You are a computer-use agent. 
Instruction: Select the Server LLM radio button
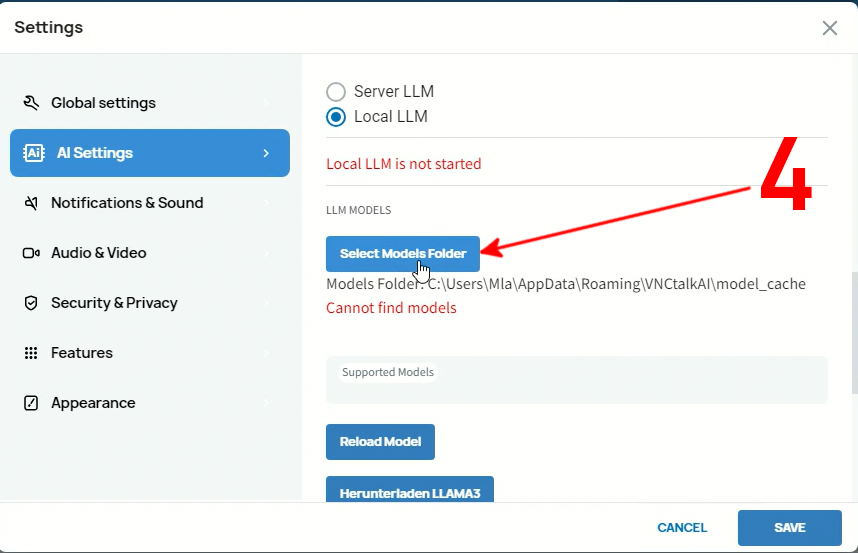tap(336, 91)
